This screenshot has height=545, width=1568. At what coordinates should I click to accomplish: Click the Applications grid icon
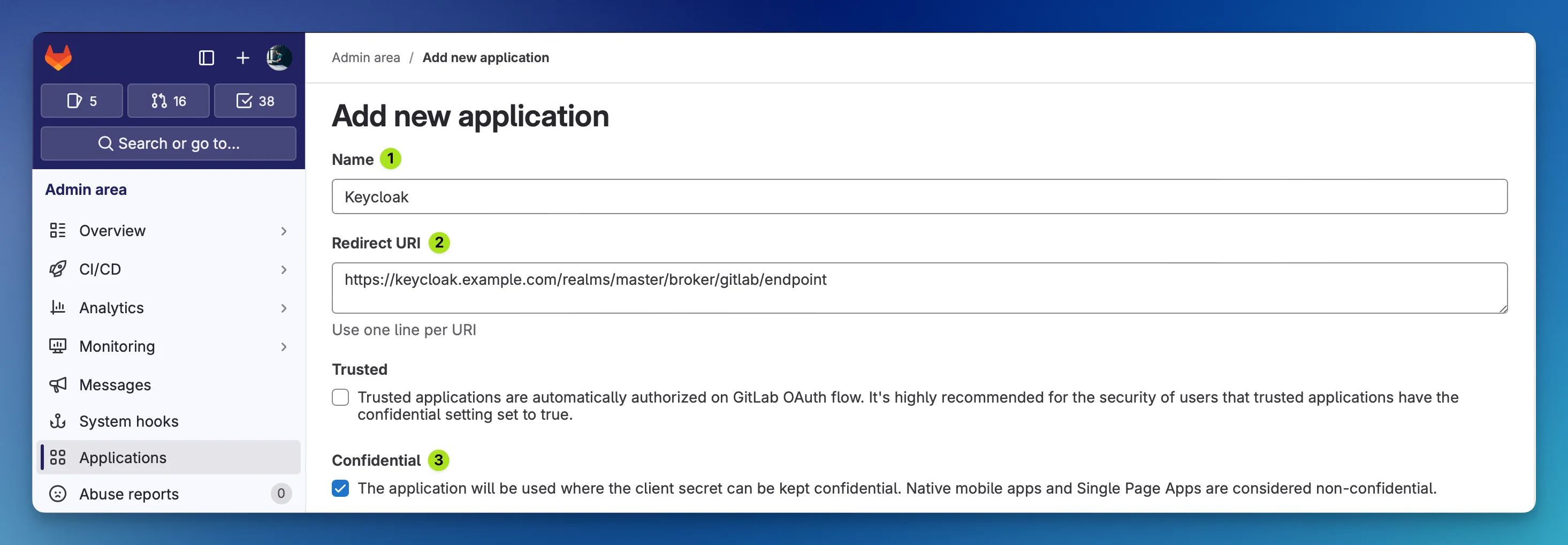pyautogui.click(x=58, y=457)
